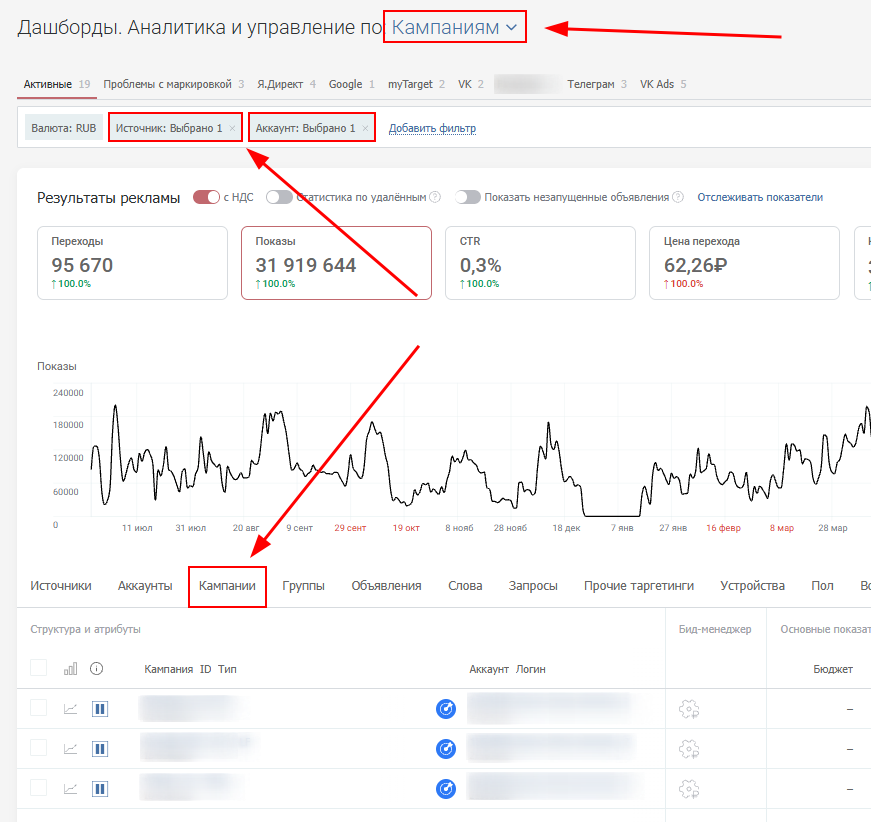Open the Валюта: RUB filter

(64, 128)
